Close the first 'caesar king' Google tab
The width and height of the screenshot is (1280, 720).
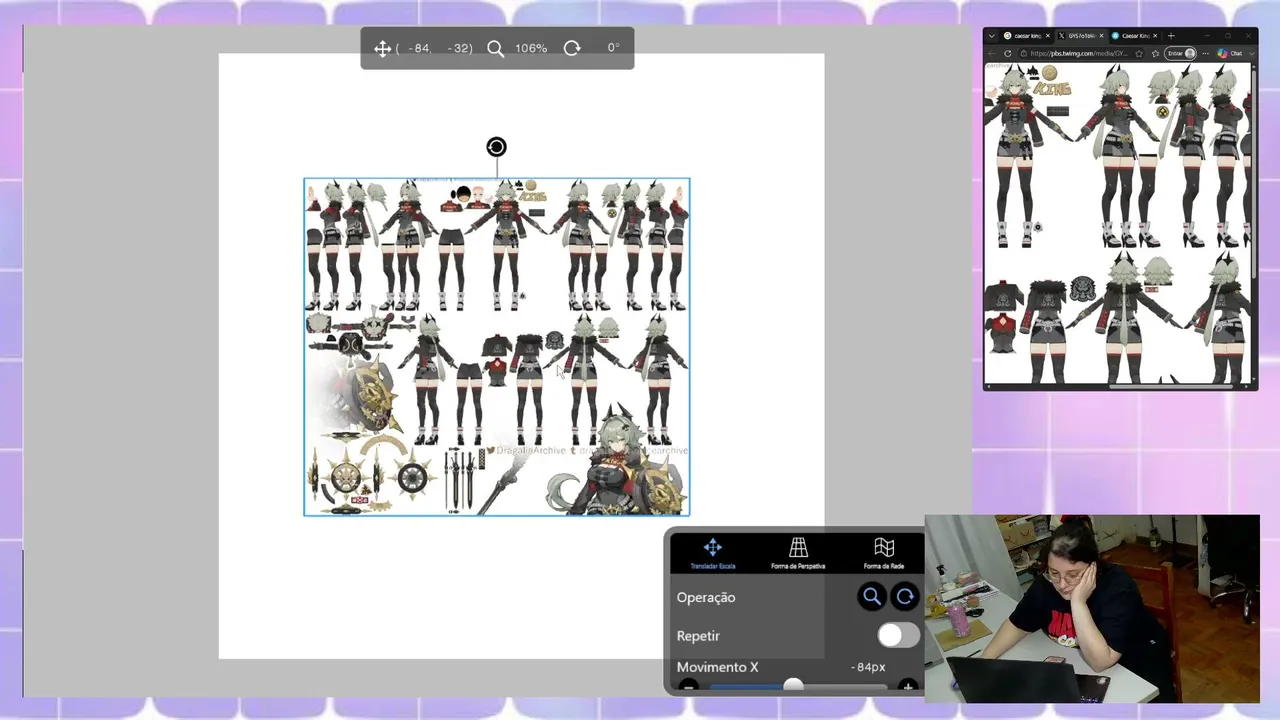coord(1048,36)
